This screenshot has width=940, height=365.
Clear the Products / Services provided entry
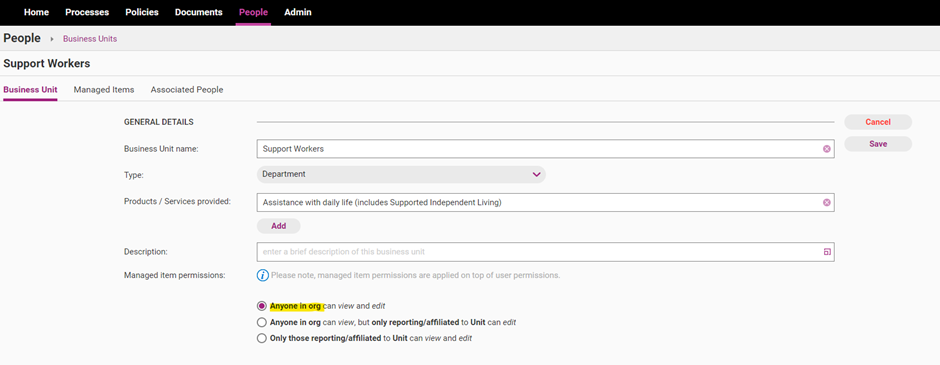click(x=827, y=203)
